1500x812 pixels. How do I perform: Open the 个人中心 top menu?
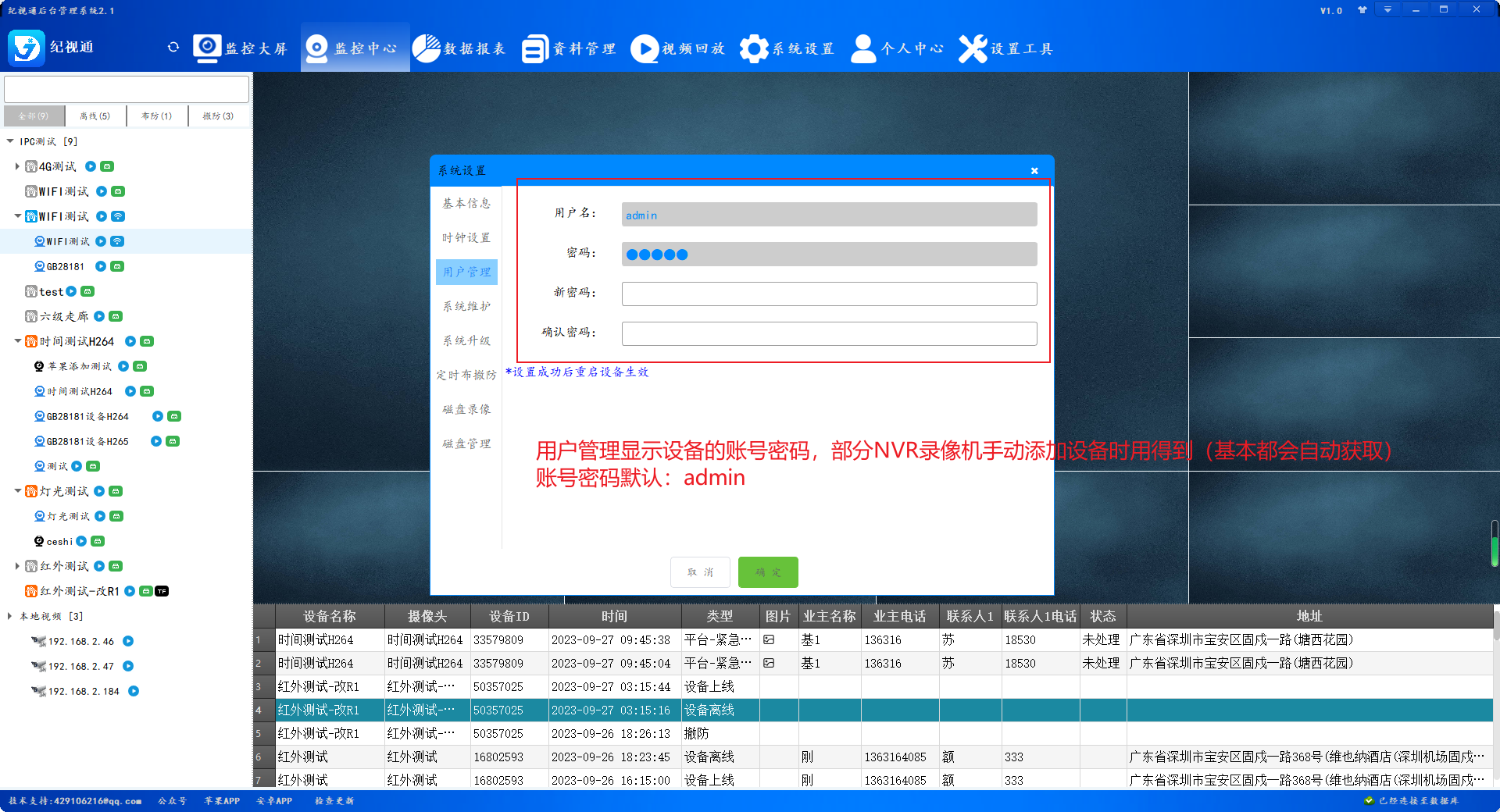897,48
